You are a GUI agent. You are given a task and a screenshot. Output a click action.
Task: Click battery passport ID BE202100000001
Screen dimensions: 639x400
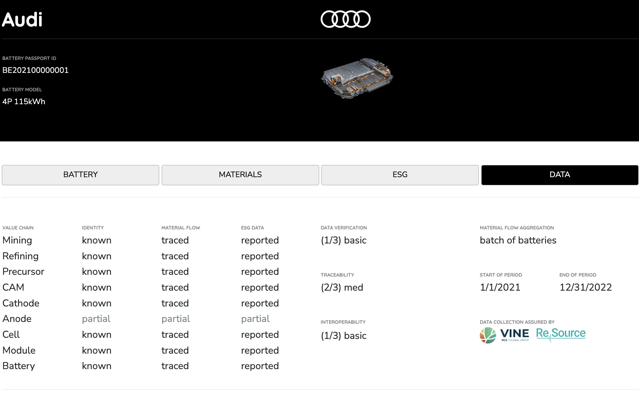tap(36, 71)
